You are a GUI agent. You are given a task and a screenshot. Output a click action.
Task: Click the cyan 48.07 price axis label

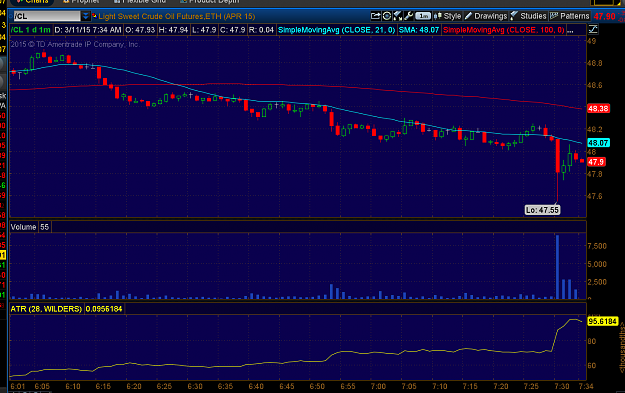(x=598, y=143)
